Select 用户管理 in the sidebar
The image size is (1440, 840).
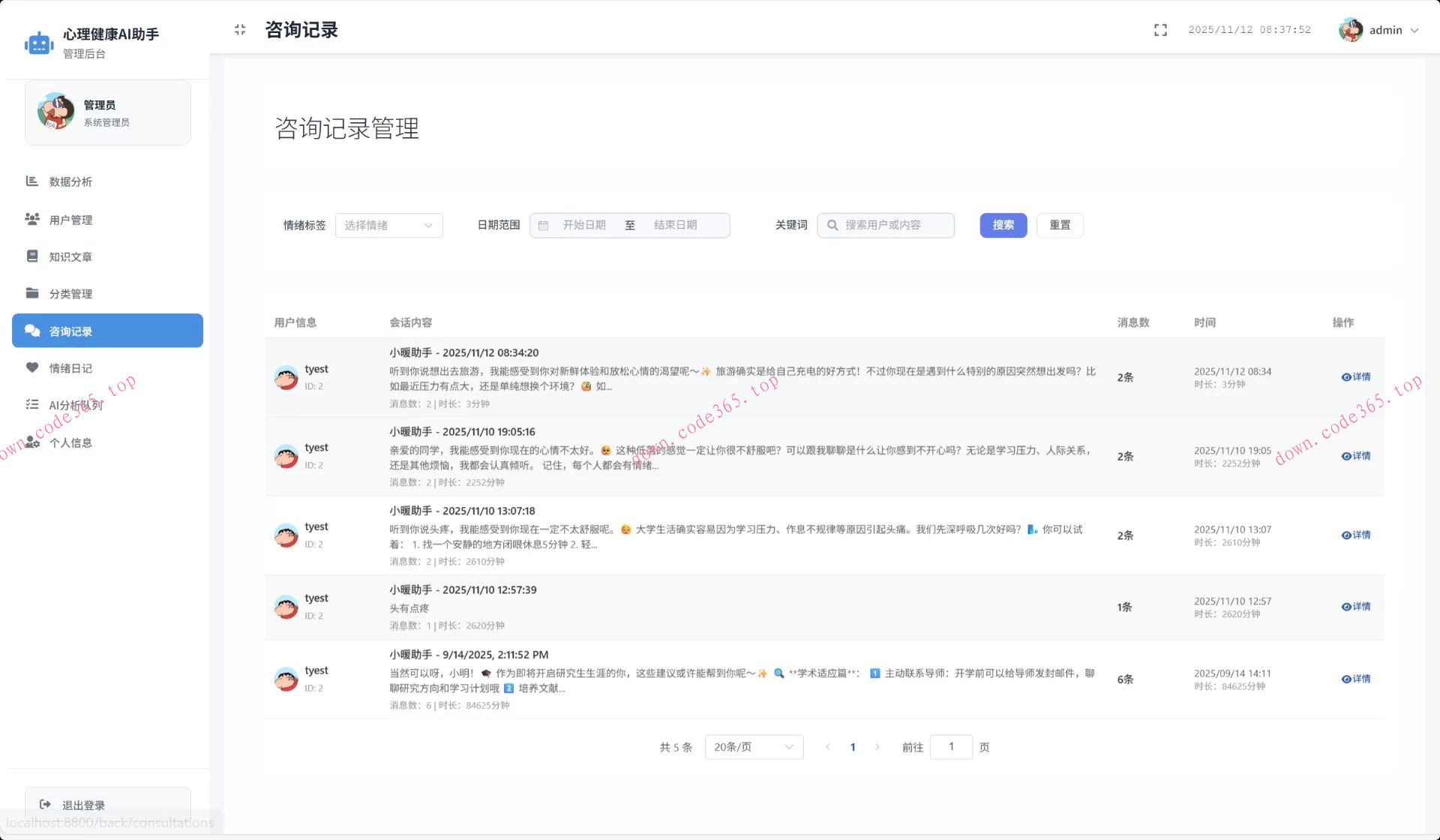coord(69,219)
